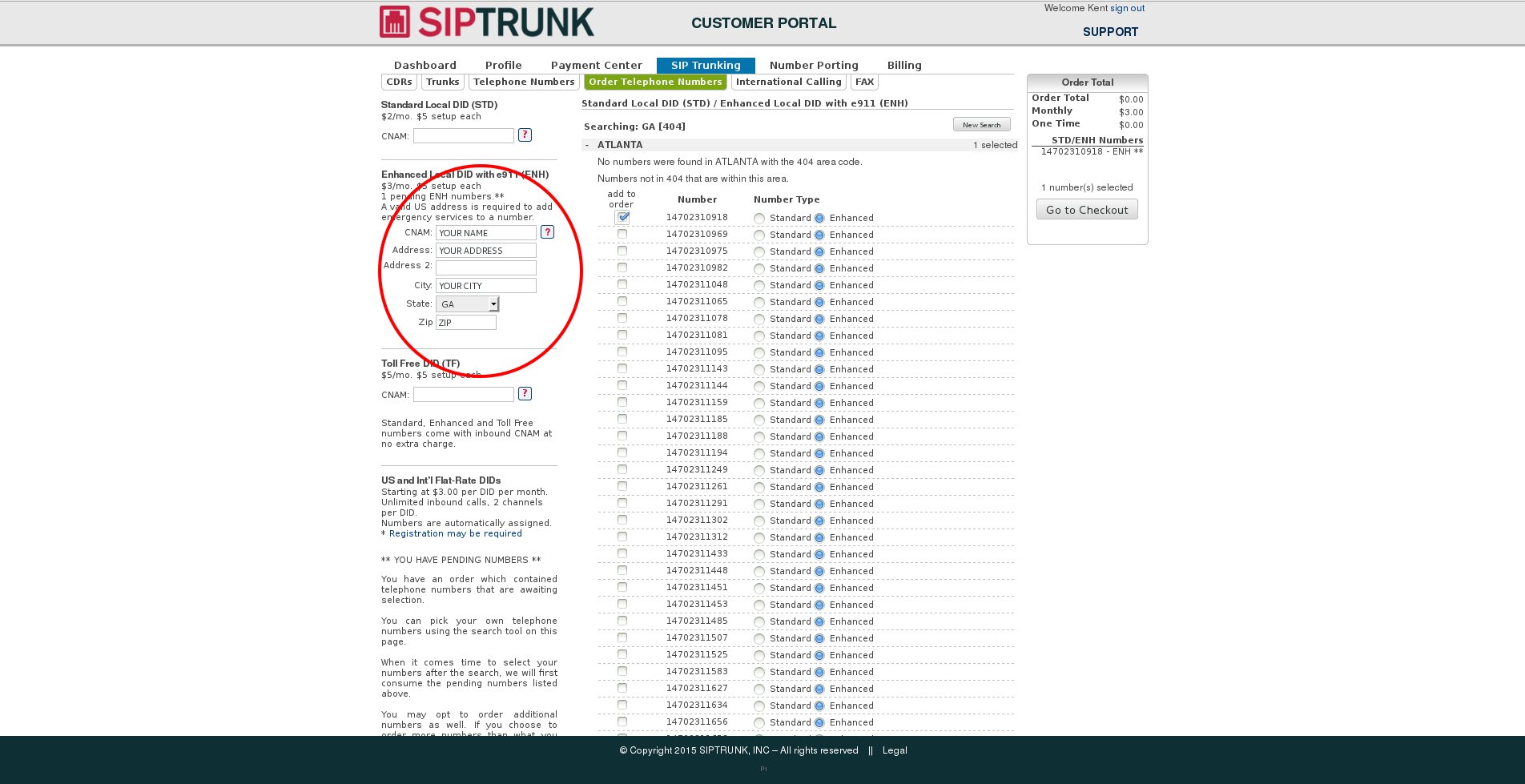Open the Dashboard tab

(425, 66)
